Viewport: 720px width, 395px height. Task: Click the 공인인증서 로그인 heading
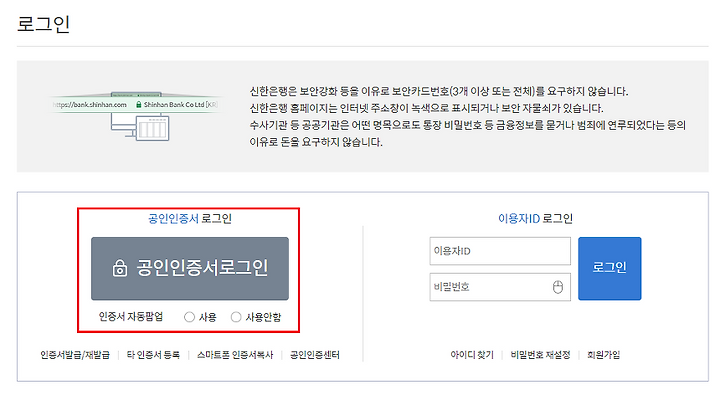(x=190, y=219)
